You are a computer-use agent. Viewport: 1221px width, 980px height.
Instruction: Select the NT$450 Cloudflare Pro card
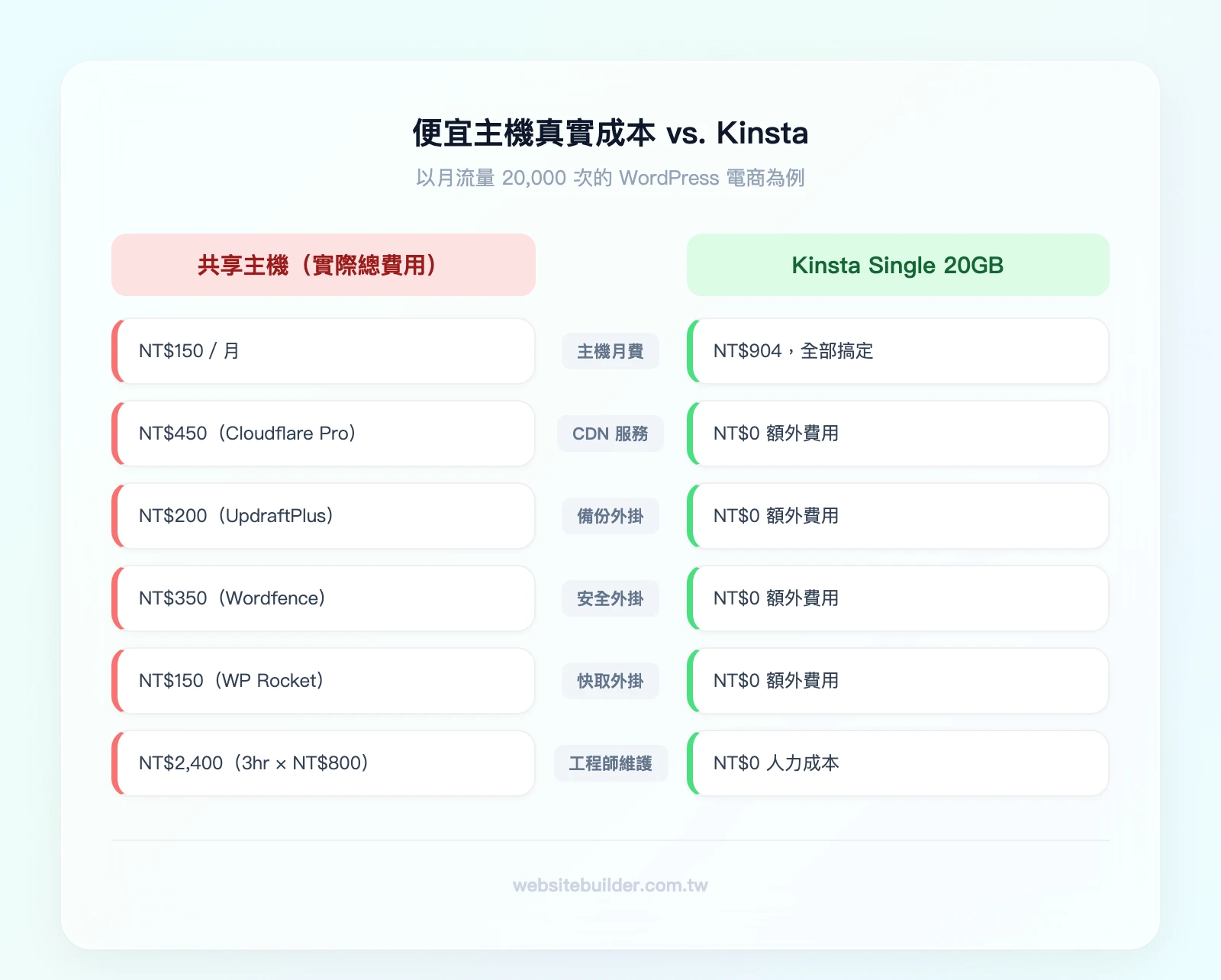pos(324,434)
